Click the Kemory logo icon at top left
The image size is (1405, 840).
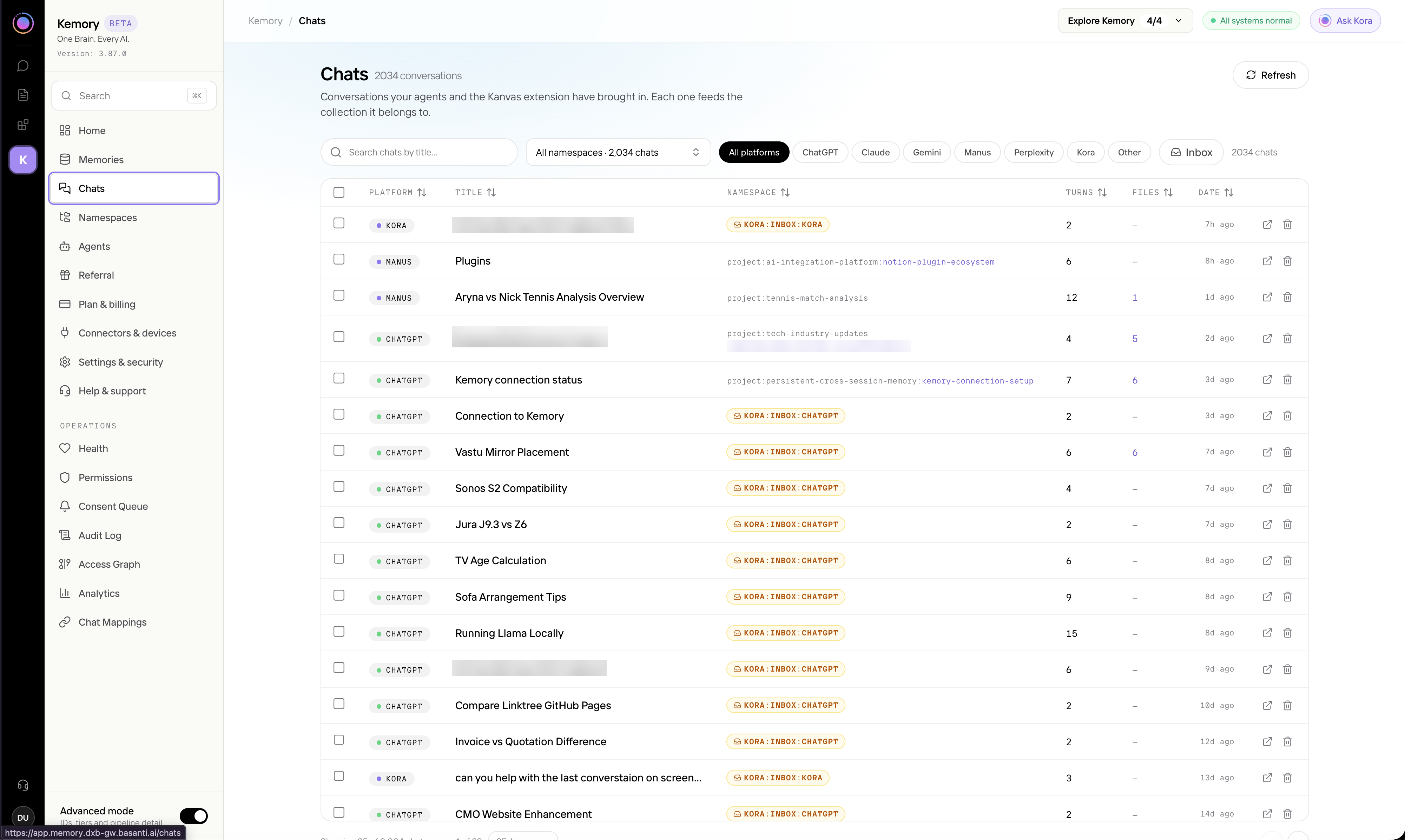pyautogui.click(x=23, y=23)
